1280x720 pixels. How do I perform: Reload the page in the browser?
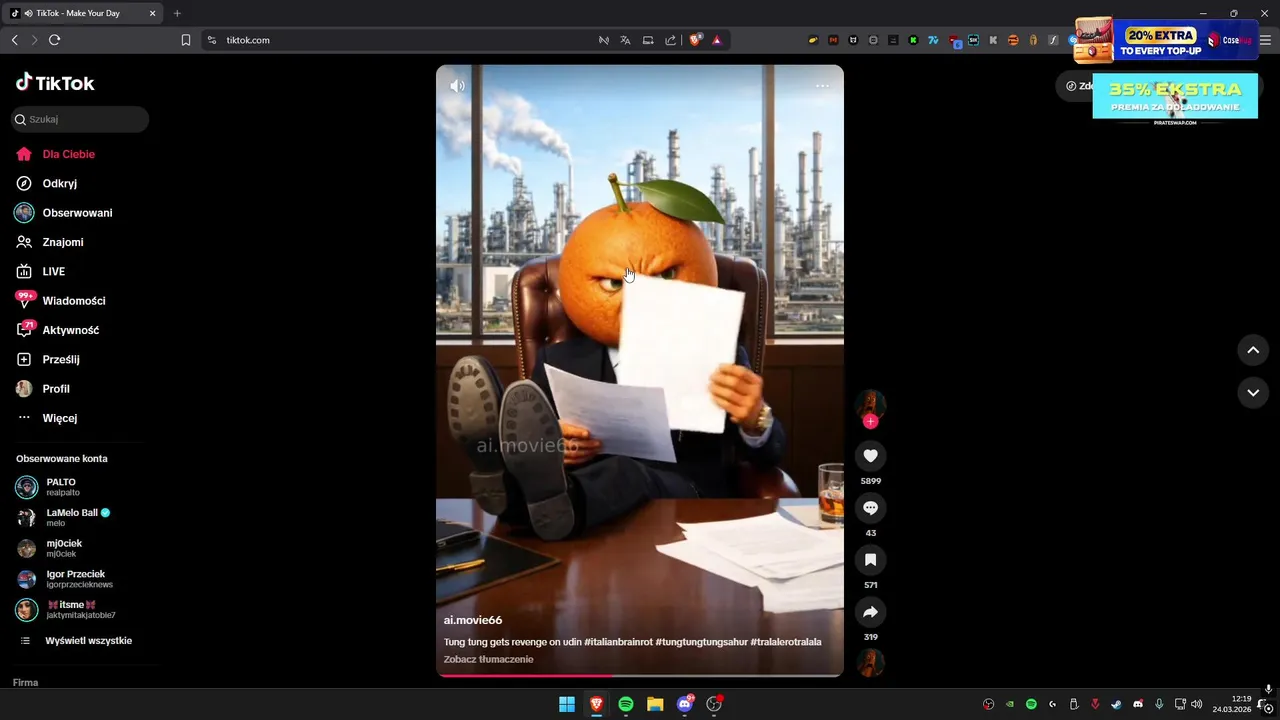[54, 40]
